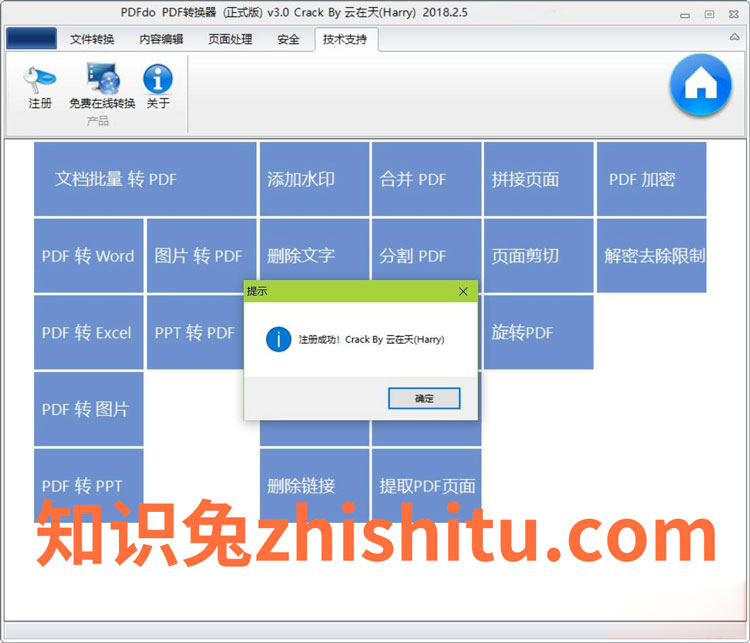Viewport: 750px width, 643px height.
Task: Click the 提示 dialog title
Action: point(257,291)
